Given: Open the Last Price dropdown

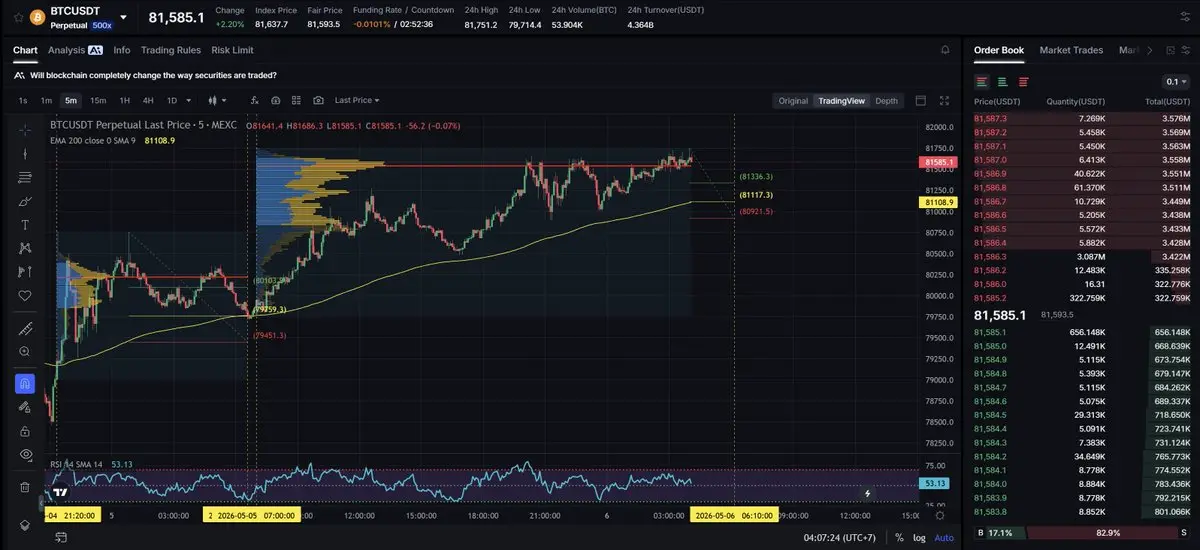Looking at the screenshot, I should 357,100.
